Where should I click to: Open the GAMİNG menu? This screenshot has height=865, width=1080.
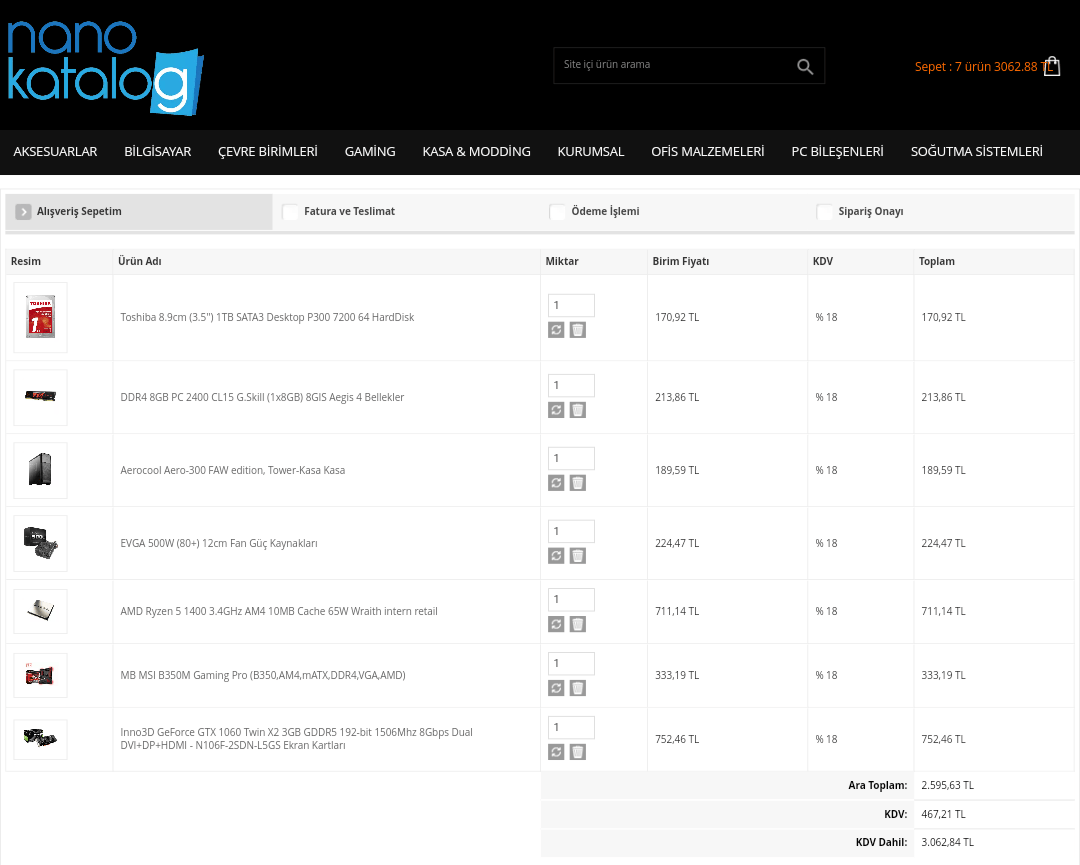coord(370,152)
